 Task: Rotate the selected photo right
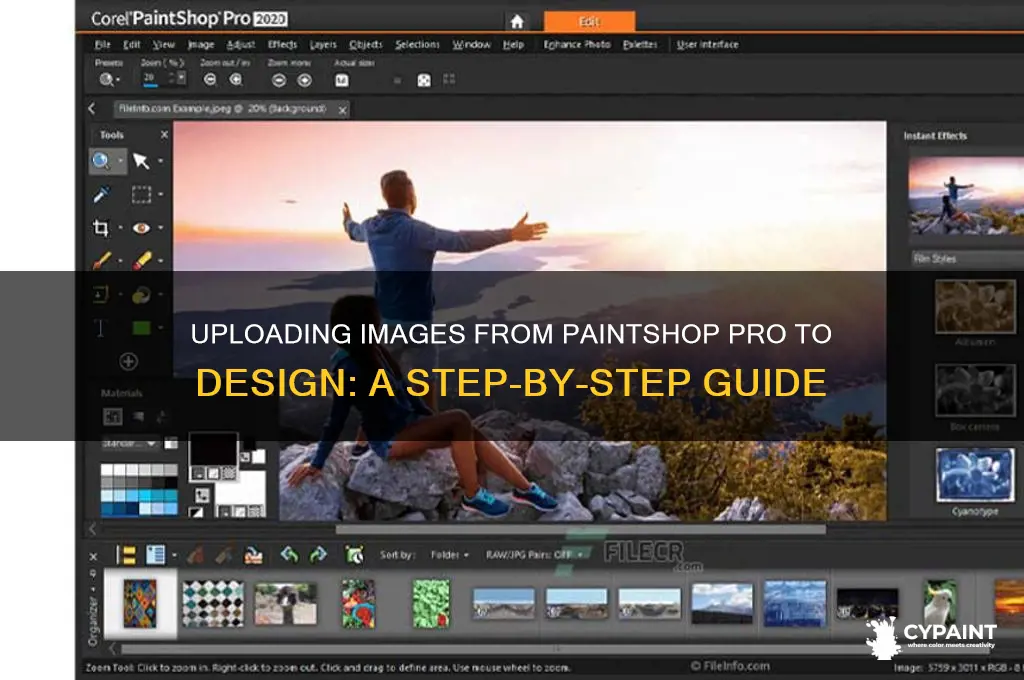(318, 555)
